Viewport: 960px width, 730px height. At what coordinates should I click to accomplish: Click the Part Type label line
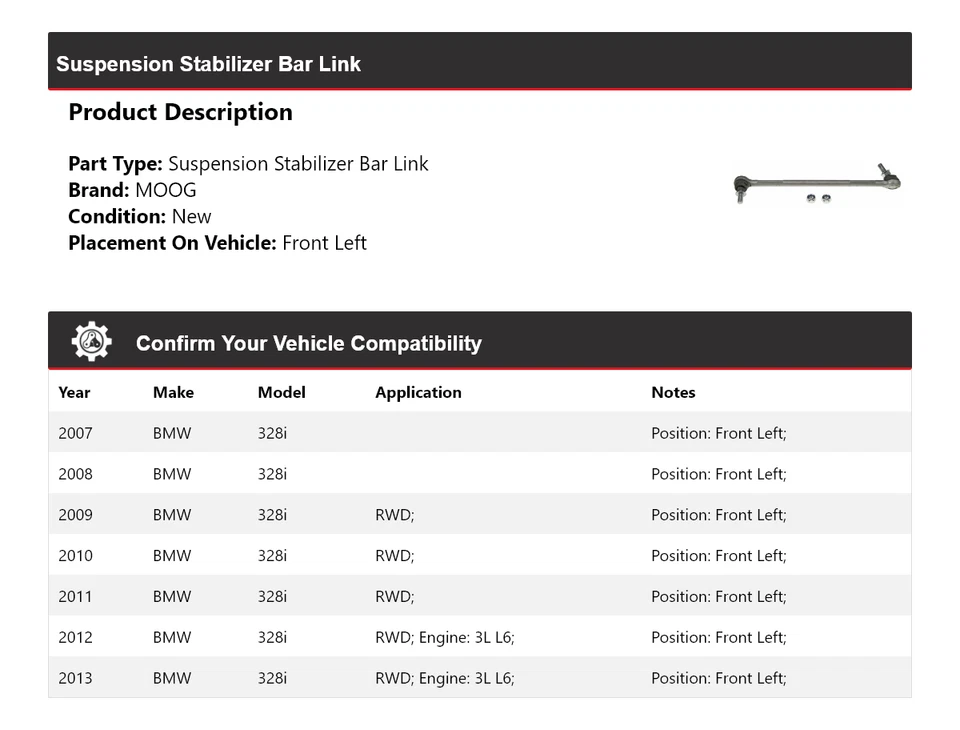[248, 164]
